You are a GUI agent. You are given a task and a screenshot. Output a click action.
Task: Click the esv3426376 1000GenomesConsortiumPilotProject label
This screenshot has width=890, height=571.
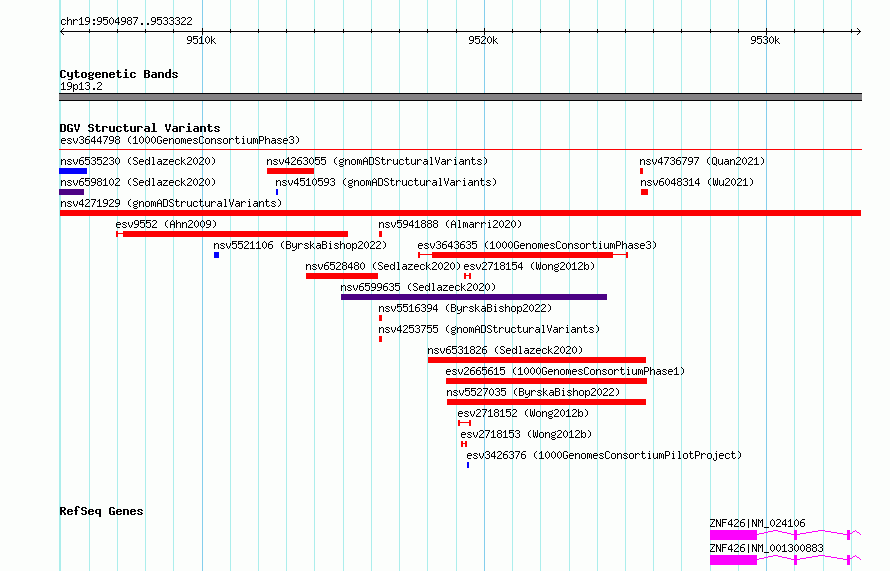604,455
